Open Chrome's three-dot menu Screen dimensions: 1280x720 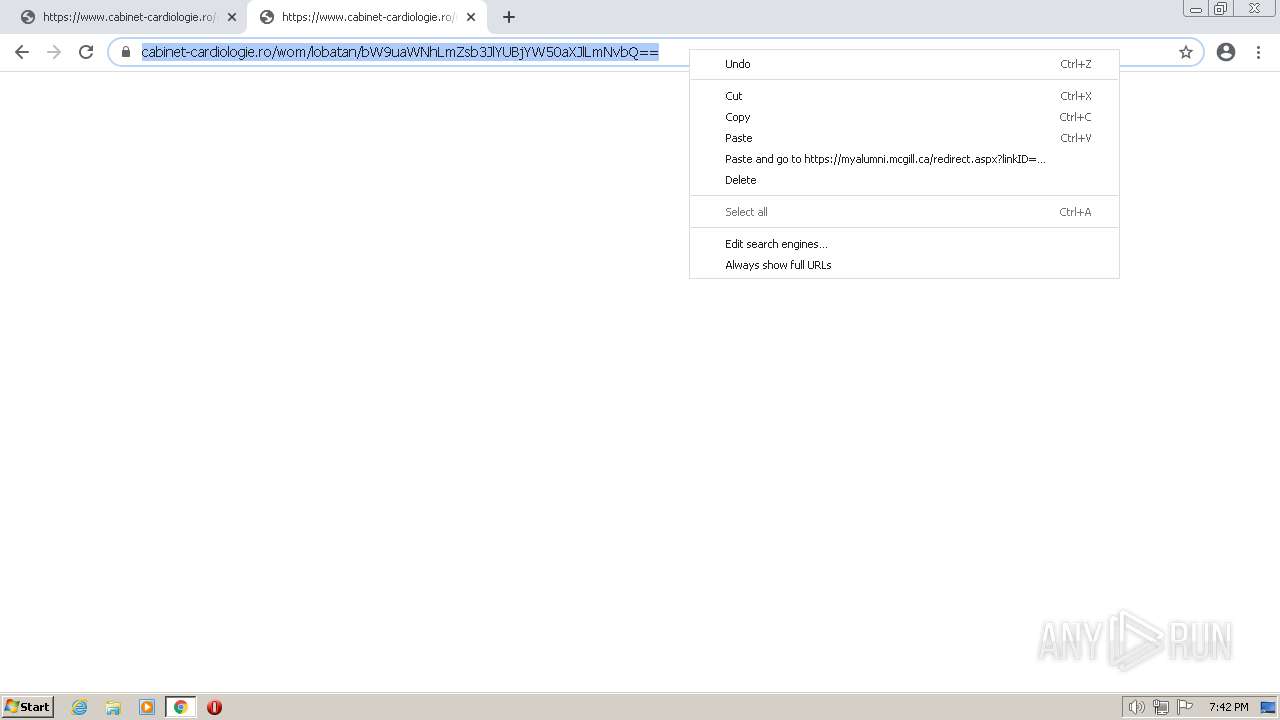[1258, 52]
